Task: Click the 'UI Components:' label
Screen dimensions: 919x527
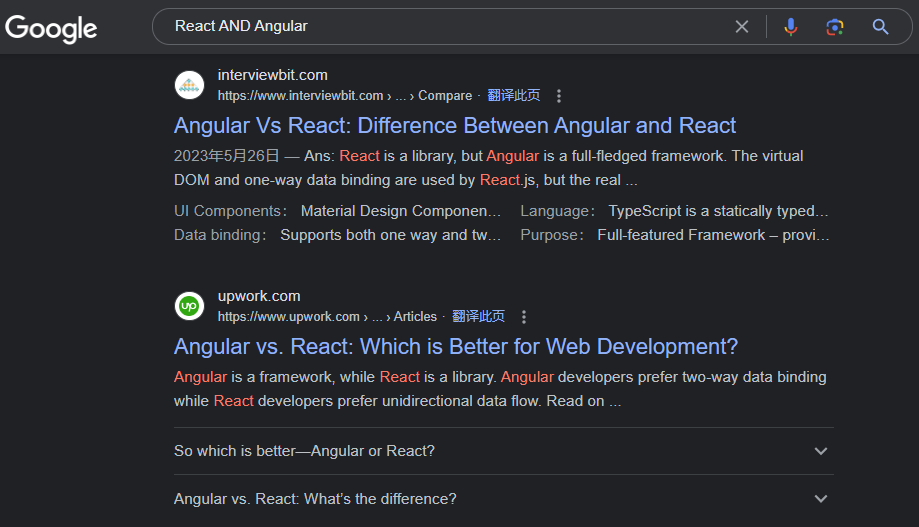Action: click(x=230, y=211)
